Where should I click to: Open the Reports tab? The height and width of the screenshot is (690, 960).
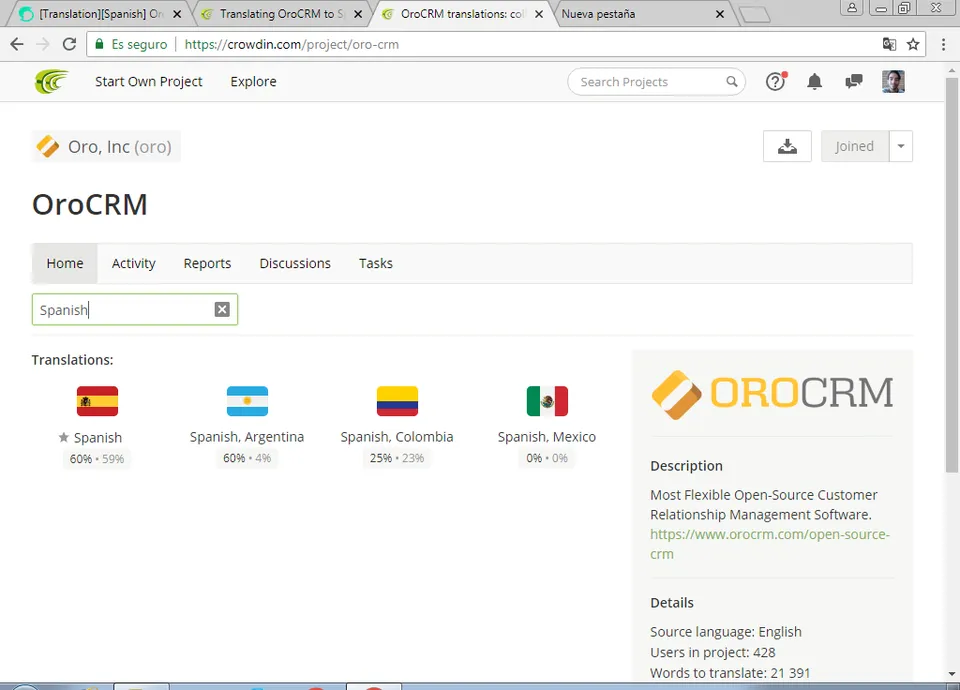click(x=208, y=263)
